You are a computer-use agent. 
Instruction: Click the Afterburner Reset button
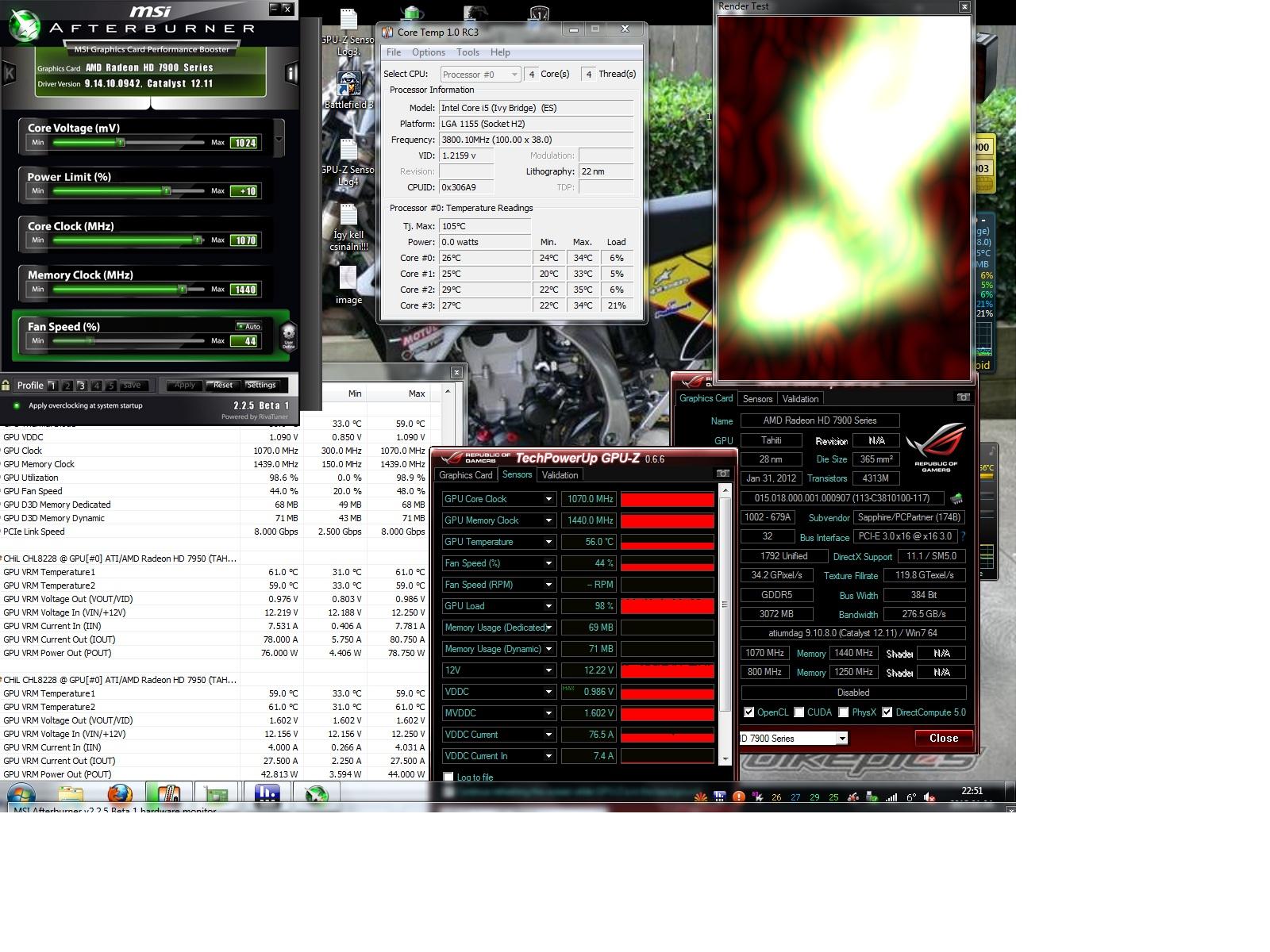(x=223, y=386)
